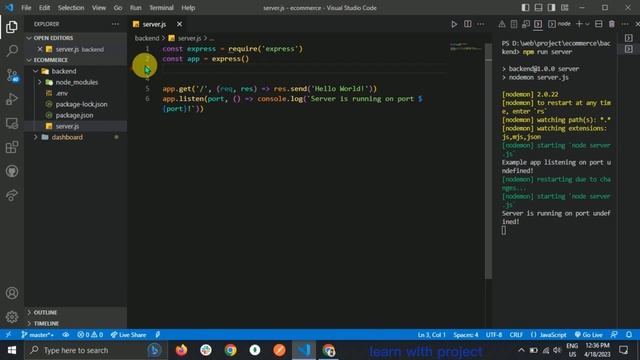Open notifications bell in status bar
This screenshot has width=640, height=360.
click(x=629, y=335)
